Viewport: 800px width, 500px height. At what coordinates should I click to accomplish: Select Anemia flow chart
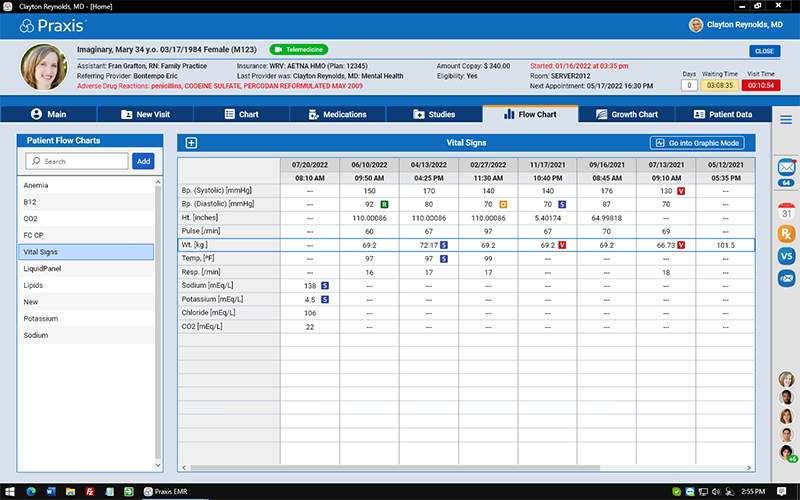coord(86,185)
